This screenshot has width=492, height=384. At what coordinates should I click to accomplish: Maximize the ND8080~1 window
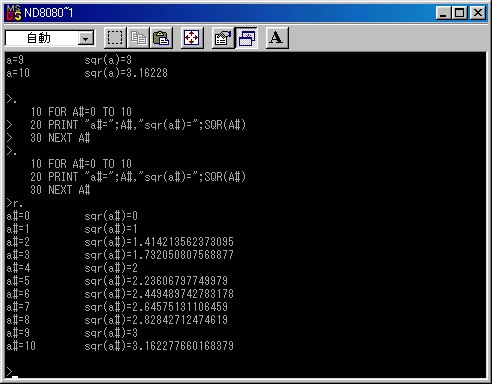(x=460, y=13)
